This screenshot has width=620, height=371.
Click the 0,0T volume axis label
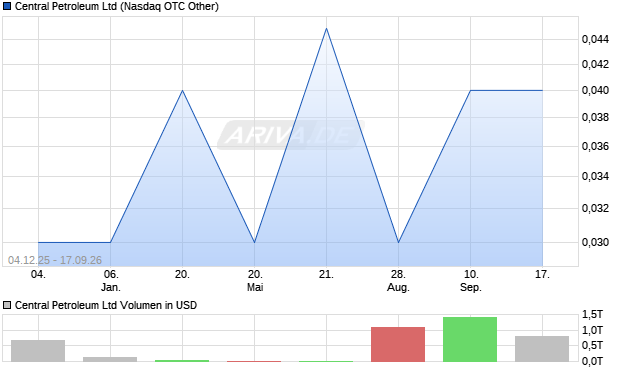tap(592, 361)
